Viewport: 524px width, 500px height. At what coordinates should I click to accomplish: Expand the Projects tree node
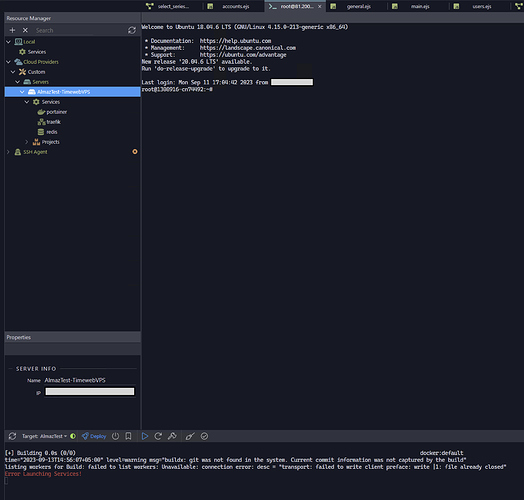click(x=27, y=142)
